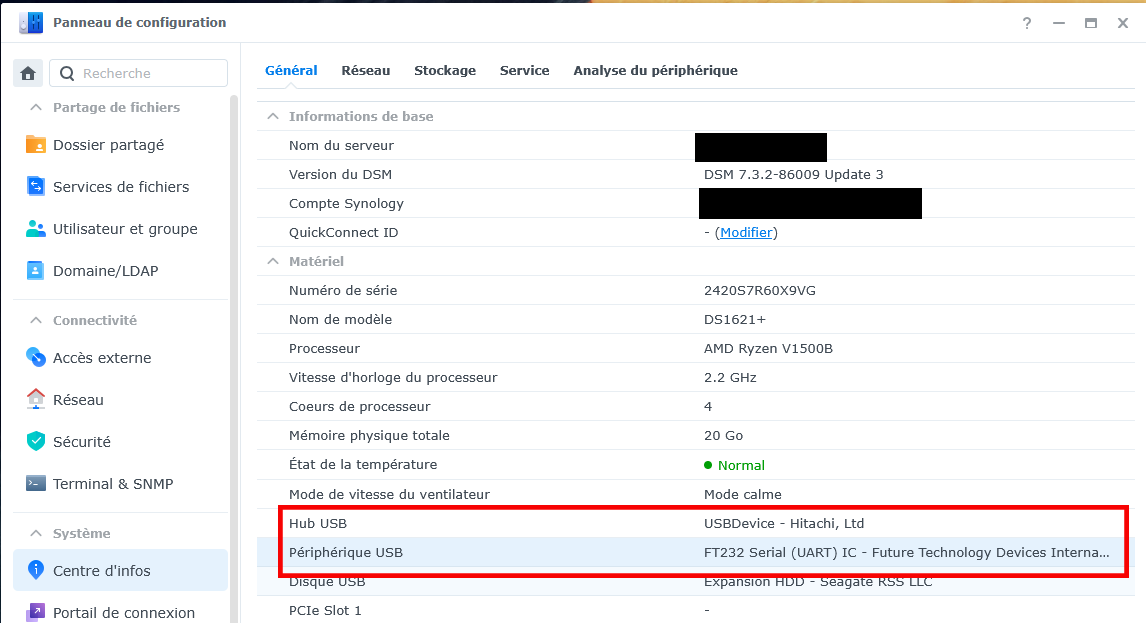Open Analyse du périphérique tab

click(x=655, y=70)
